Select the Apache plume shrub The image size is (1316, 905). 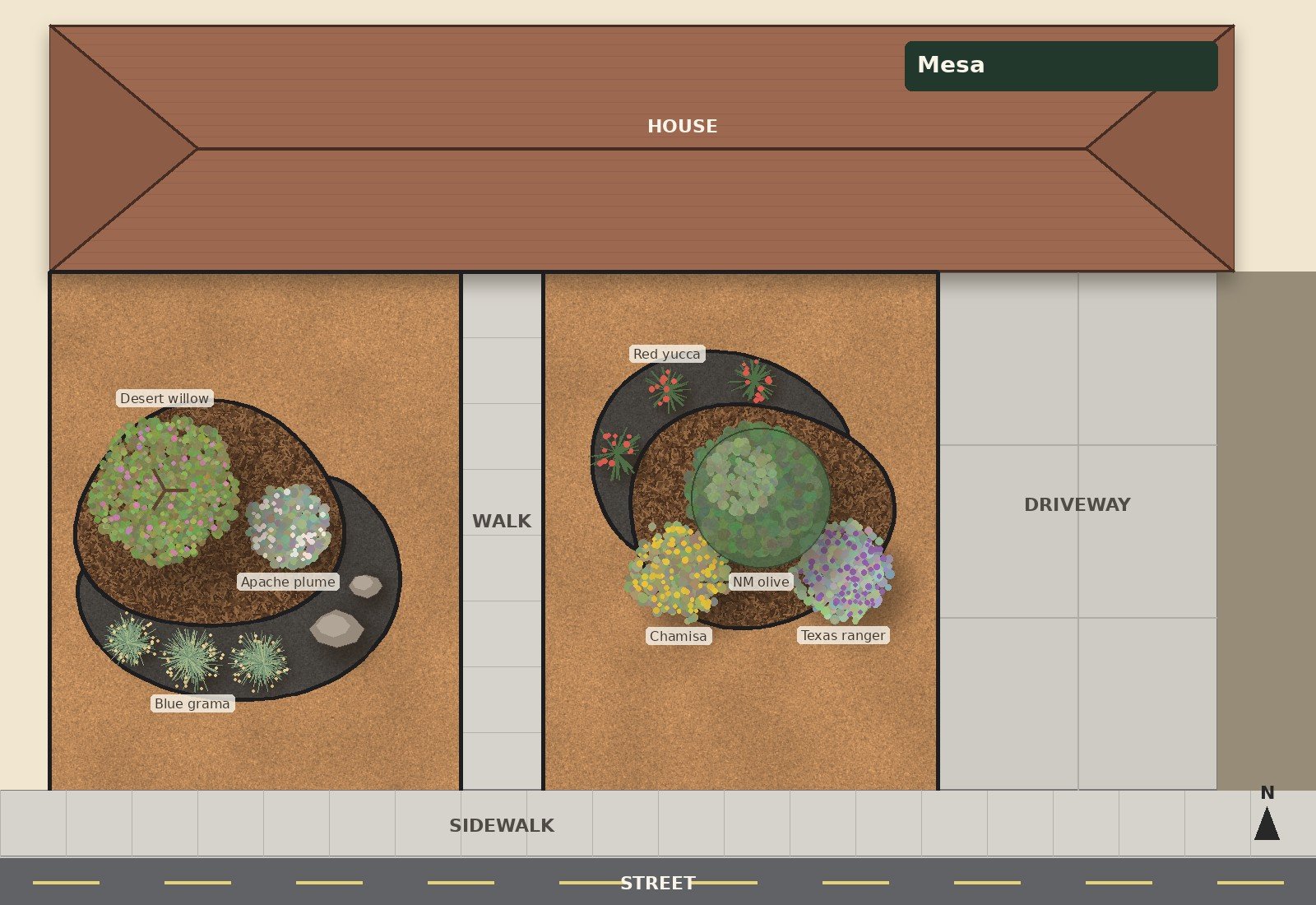pos(288,527)
